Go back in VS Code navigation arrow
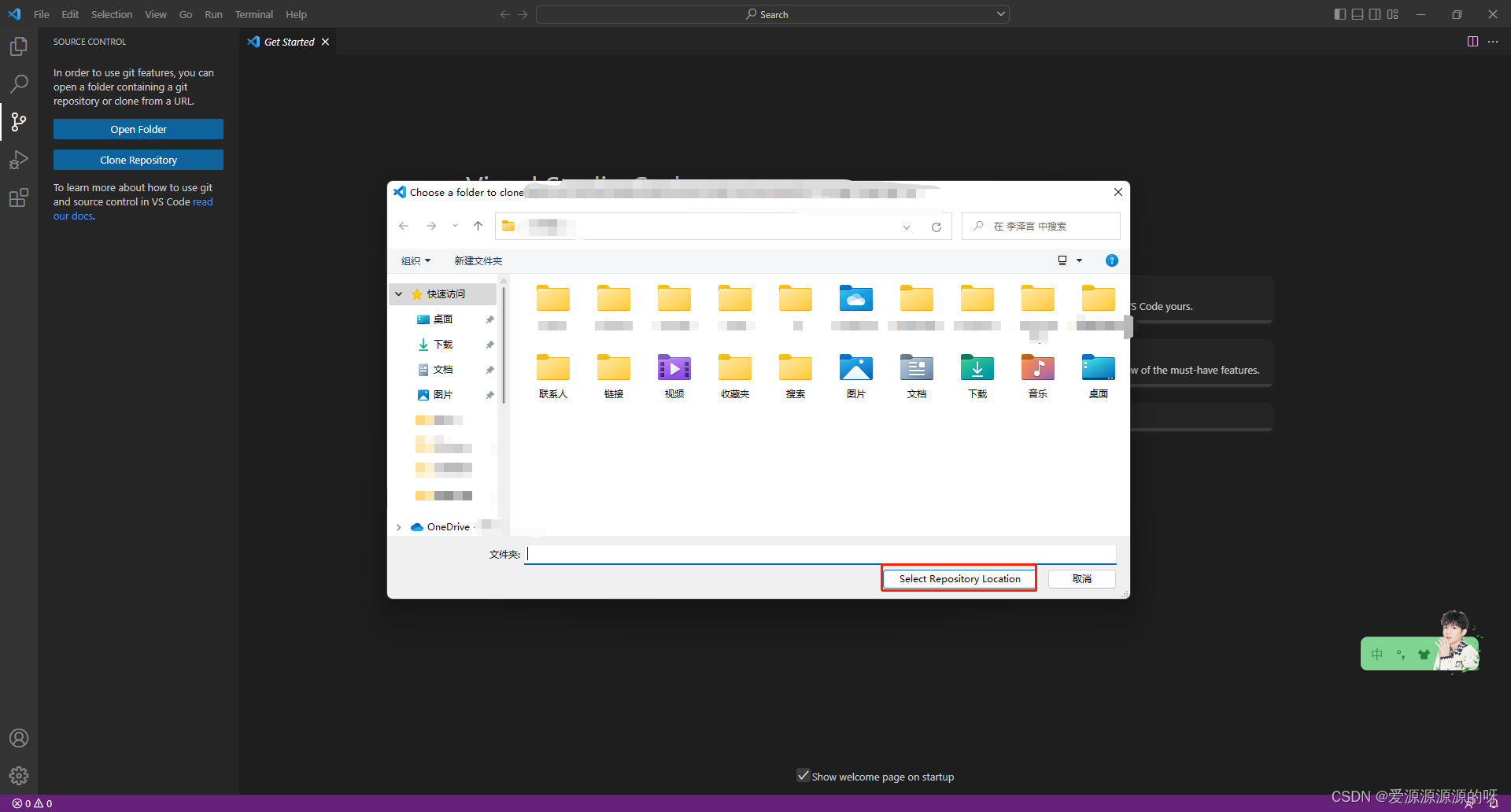 [x=505, y=14]
